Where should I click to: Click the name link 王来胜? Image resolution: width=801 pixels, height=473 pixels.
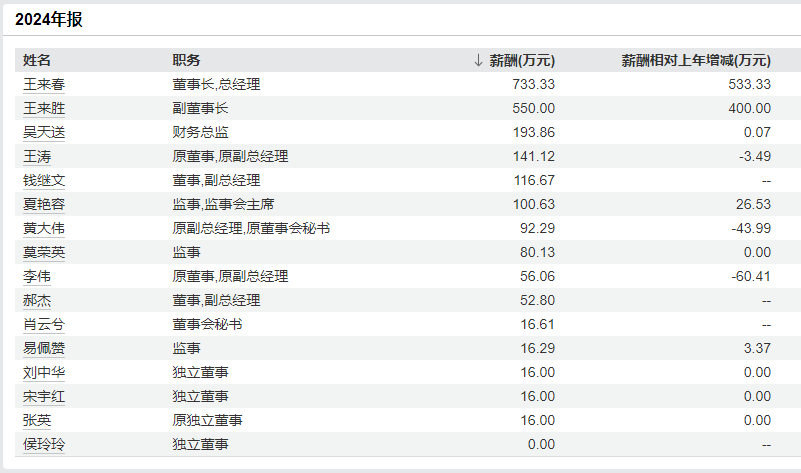(44, 108)
